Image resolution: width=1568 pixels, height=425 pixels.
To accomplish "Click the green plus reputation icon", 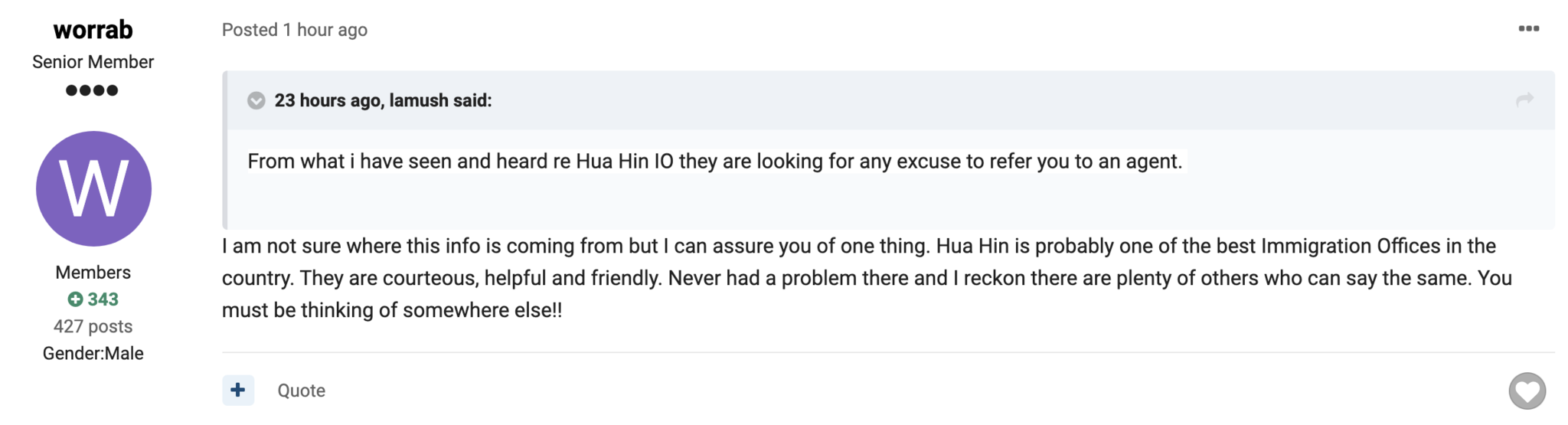I will coord(75,299).
